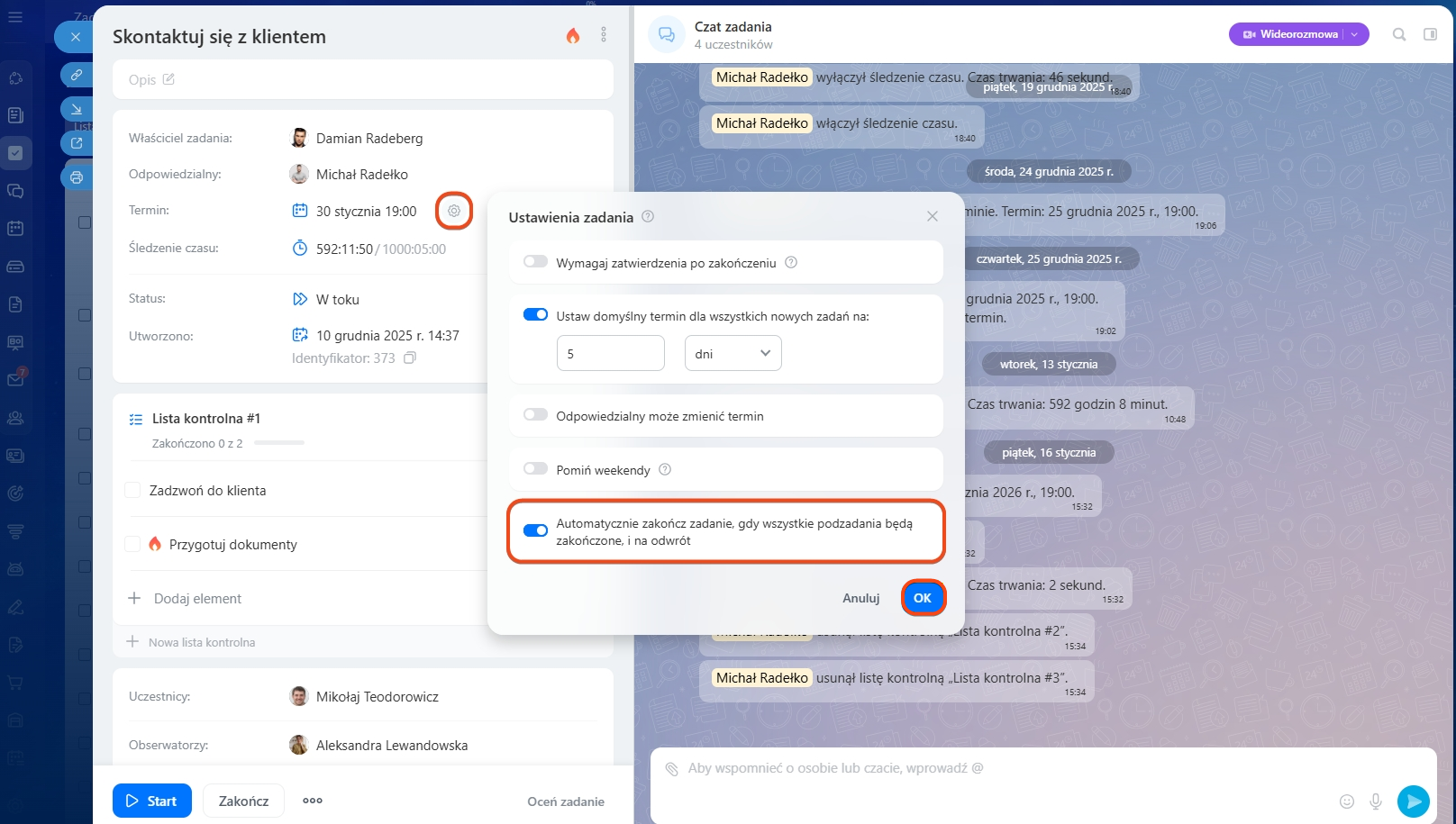Click the task settings gear icon
The width and height of the screenshot is (1456, 824).
454,211
